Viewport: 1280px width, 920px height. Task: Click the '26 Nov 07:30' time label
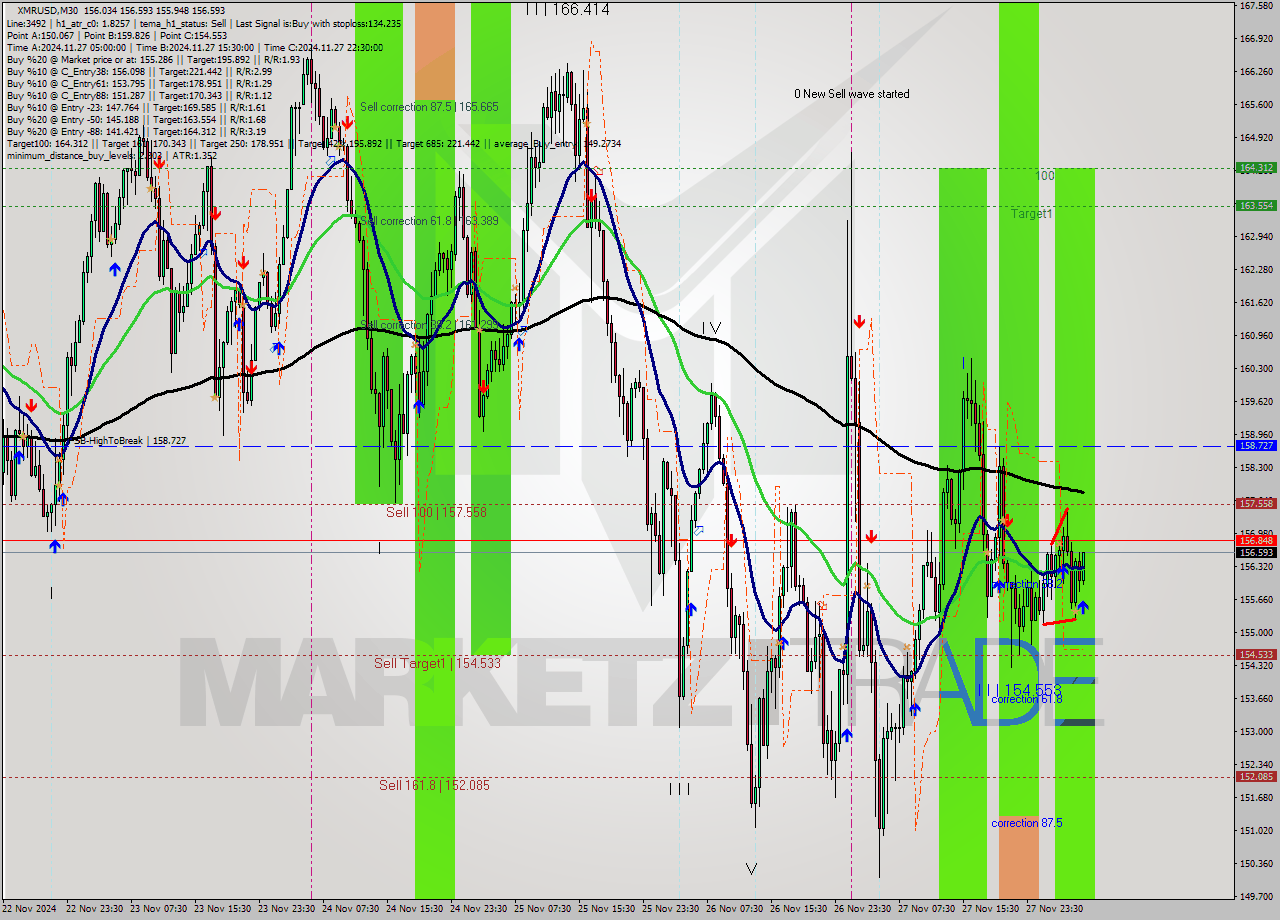click(x=733, y=909)
